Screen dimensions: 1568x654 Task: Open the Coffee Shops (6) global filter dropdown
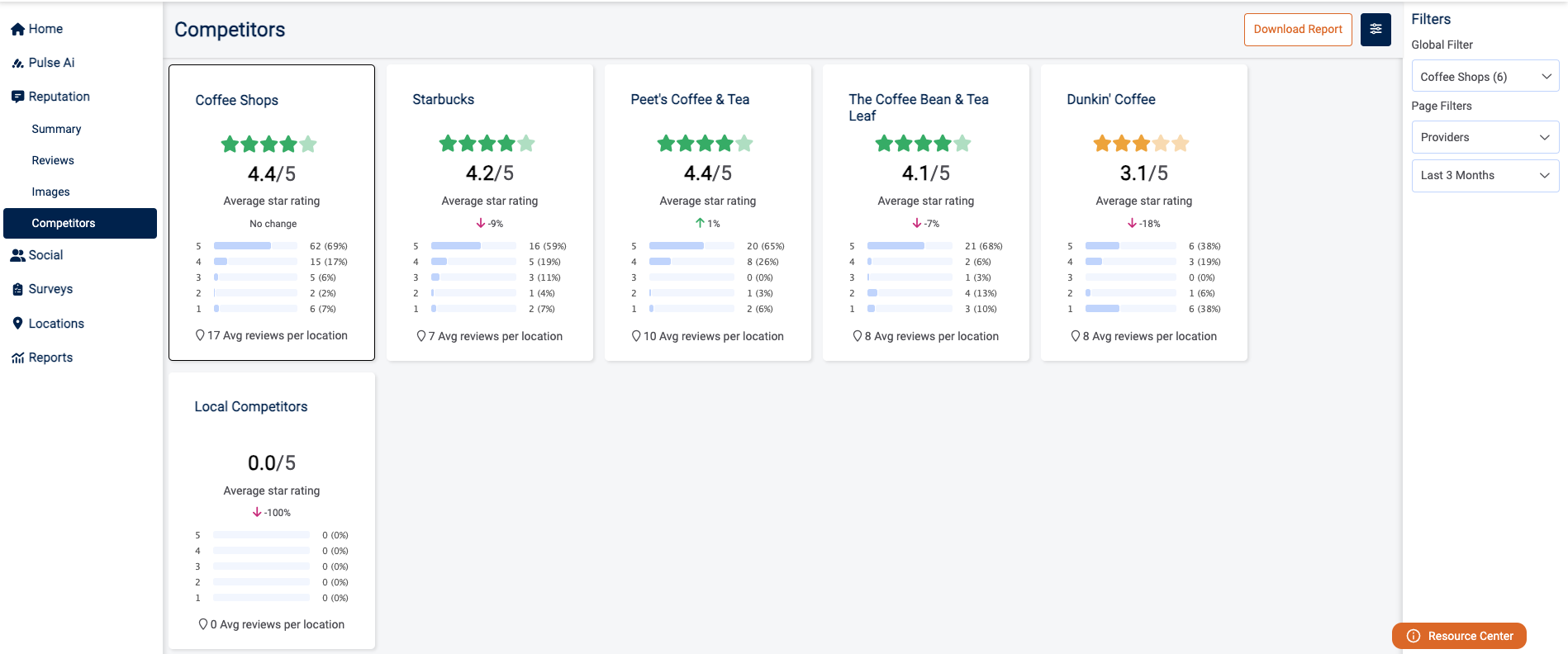1485,76
